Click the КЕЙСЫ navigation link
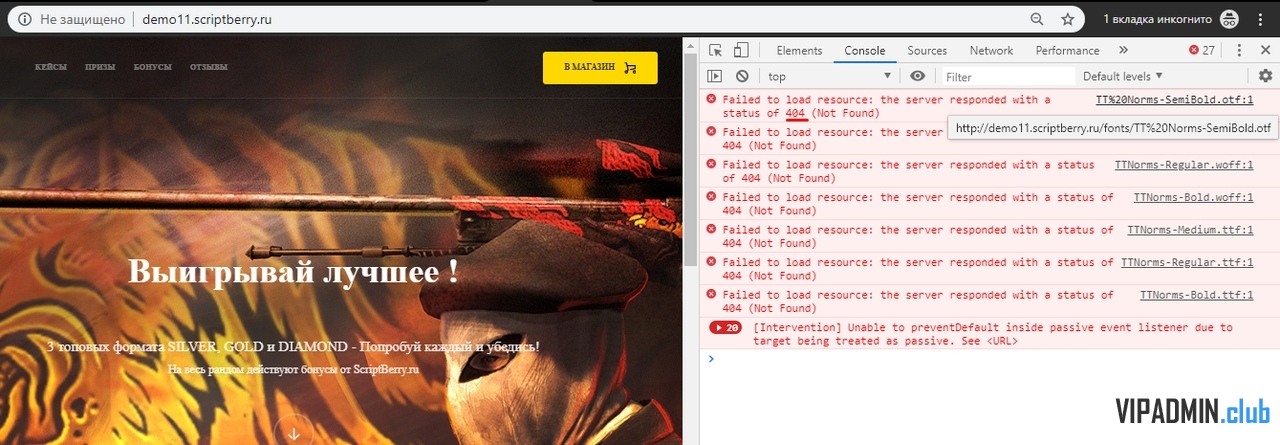This screenshot has width=1280, height=445. click(x=51, y=67)
